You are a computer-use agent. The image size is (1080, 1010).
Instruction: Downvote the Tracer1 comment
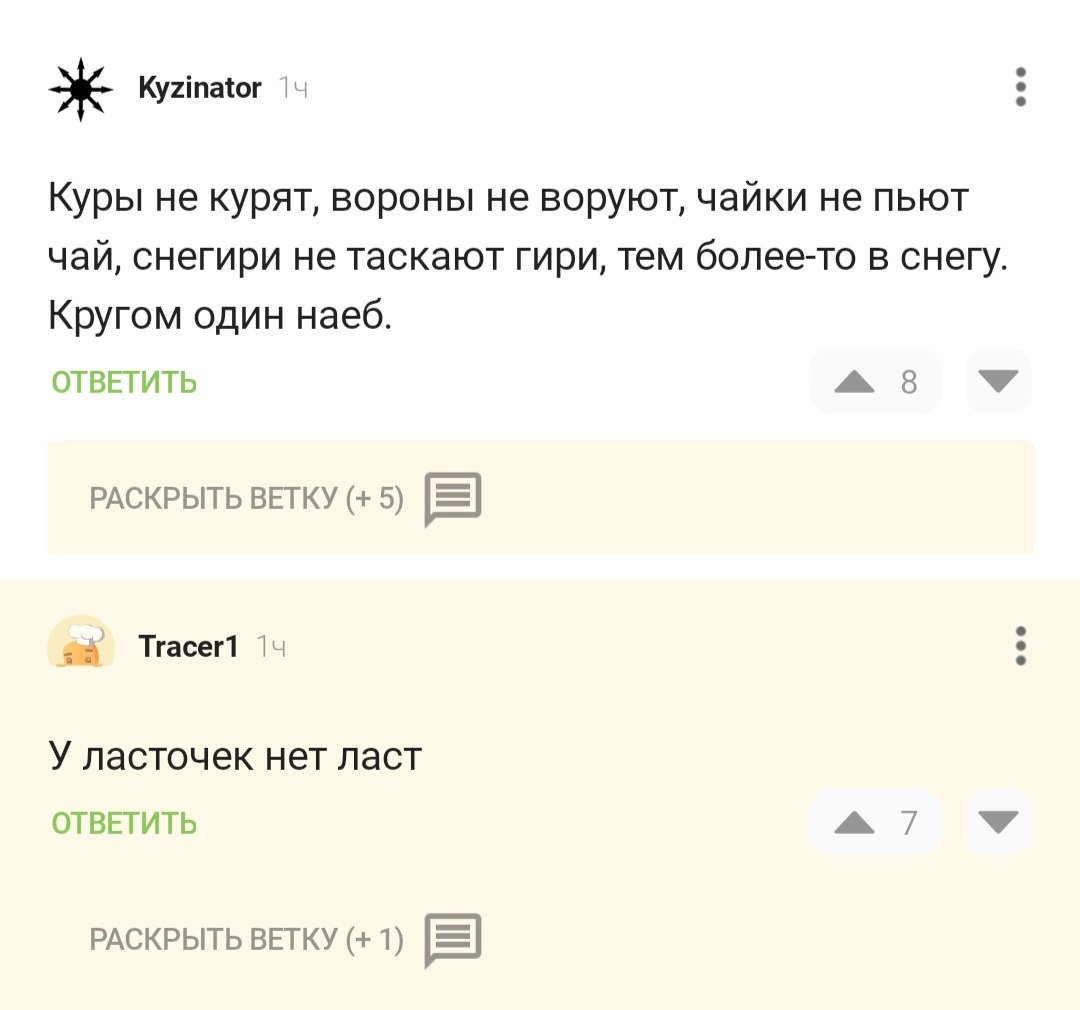pyautogui.click(x=997, y=822)
